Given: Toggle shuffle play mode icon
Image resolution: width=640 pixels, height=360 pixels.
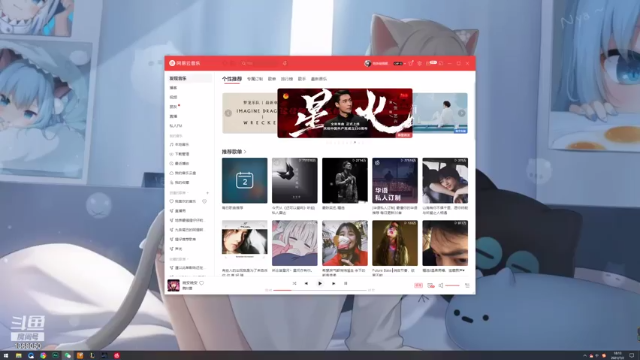Looking at the screenshot, I should tap(294, 283).
